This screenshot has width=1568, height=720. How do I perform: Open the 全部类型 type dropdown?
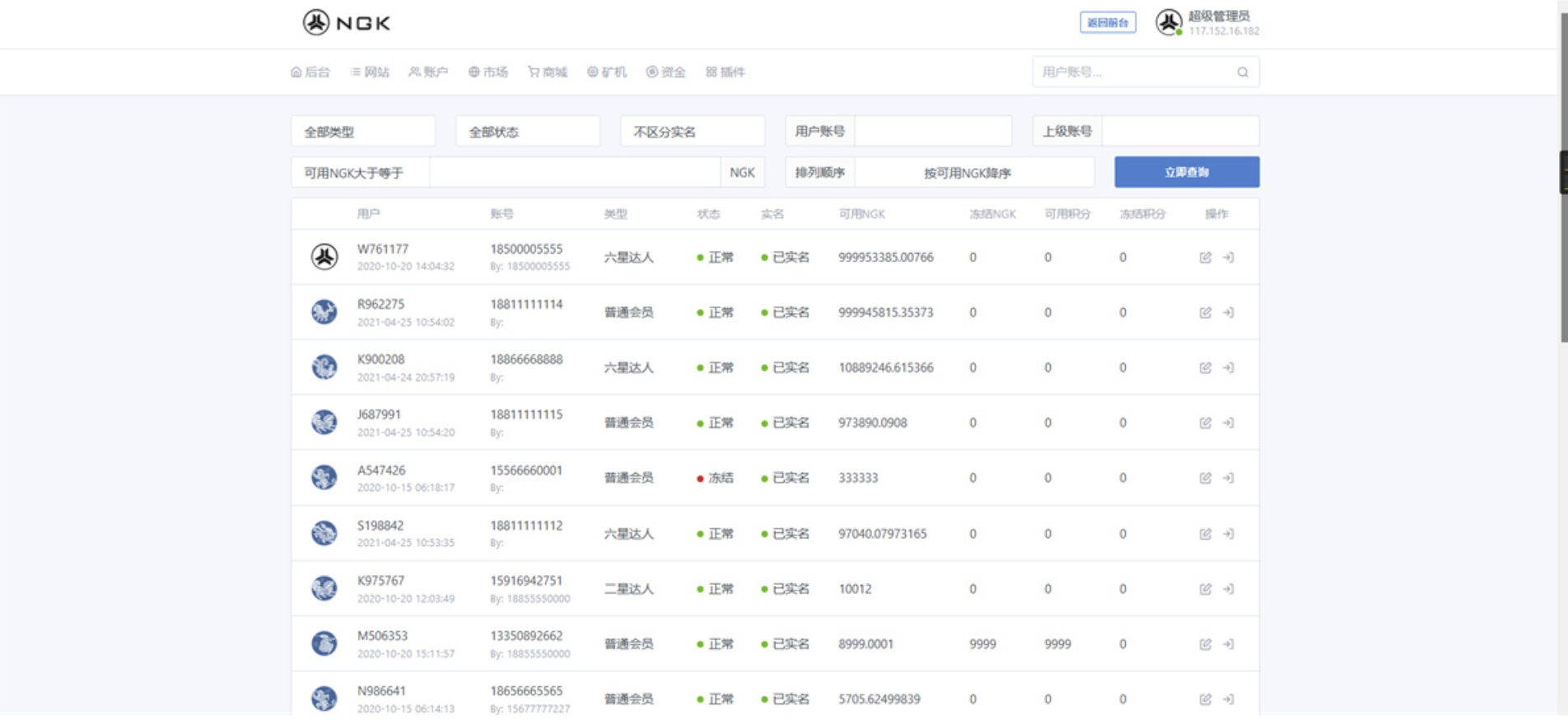[363, 132]
